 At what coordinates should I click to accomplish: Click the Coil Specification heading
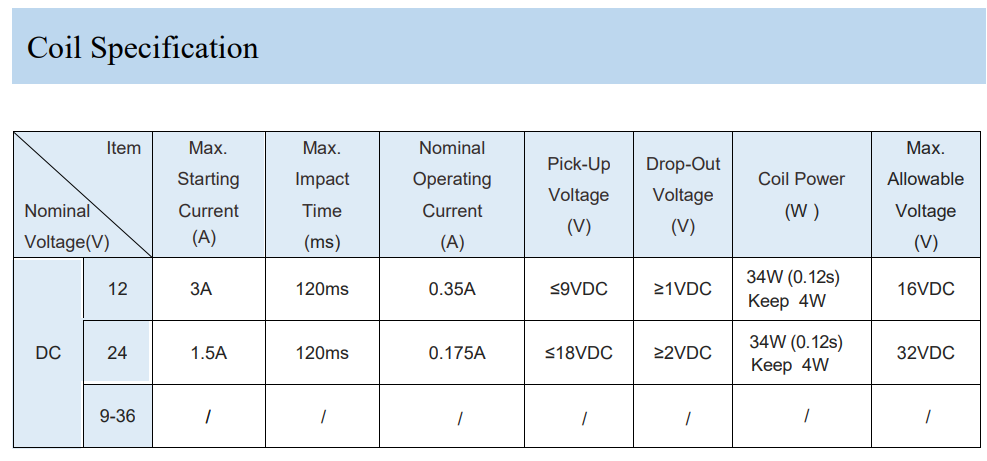(142, 48)
